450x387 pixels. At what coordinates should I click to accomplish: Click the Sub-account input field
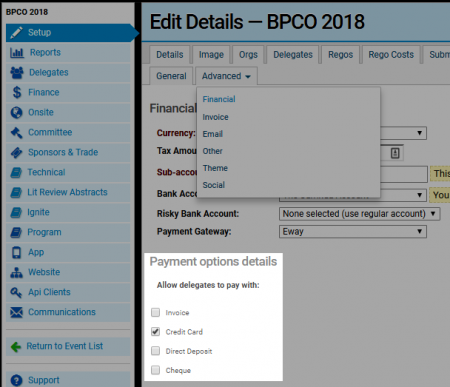[404, 174]
